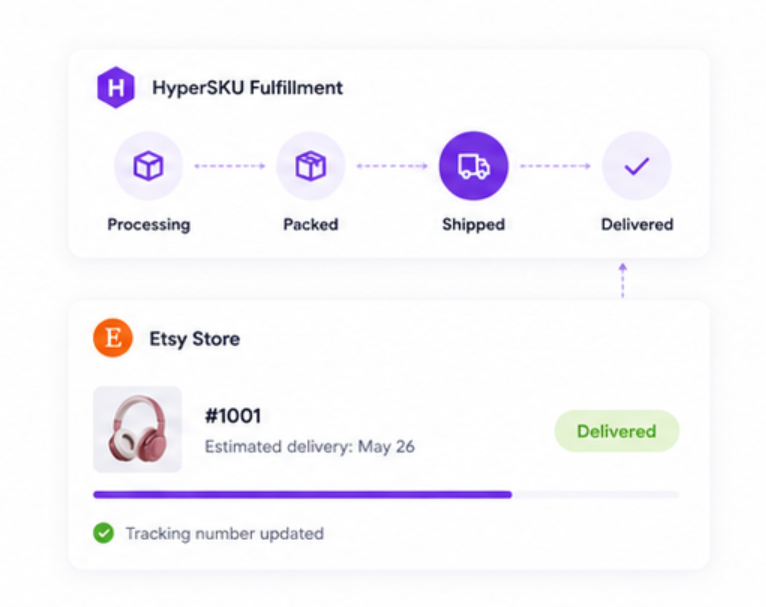
Task: Click the green Delivered status badge
Action: click(x=617, y=431)
